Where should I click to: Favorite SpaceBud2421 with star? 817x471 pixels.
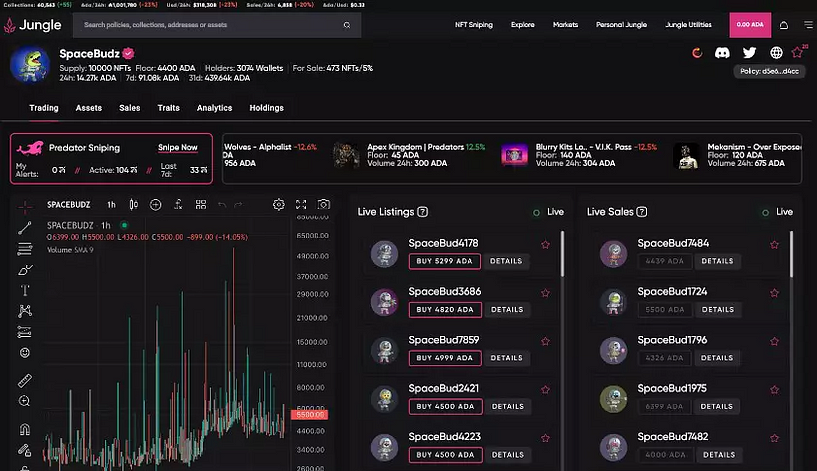click(545, 390)
